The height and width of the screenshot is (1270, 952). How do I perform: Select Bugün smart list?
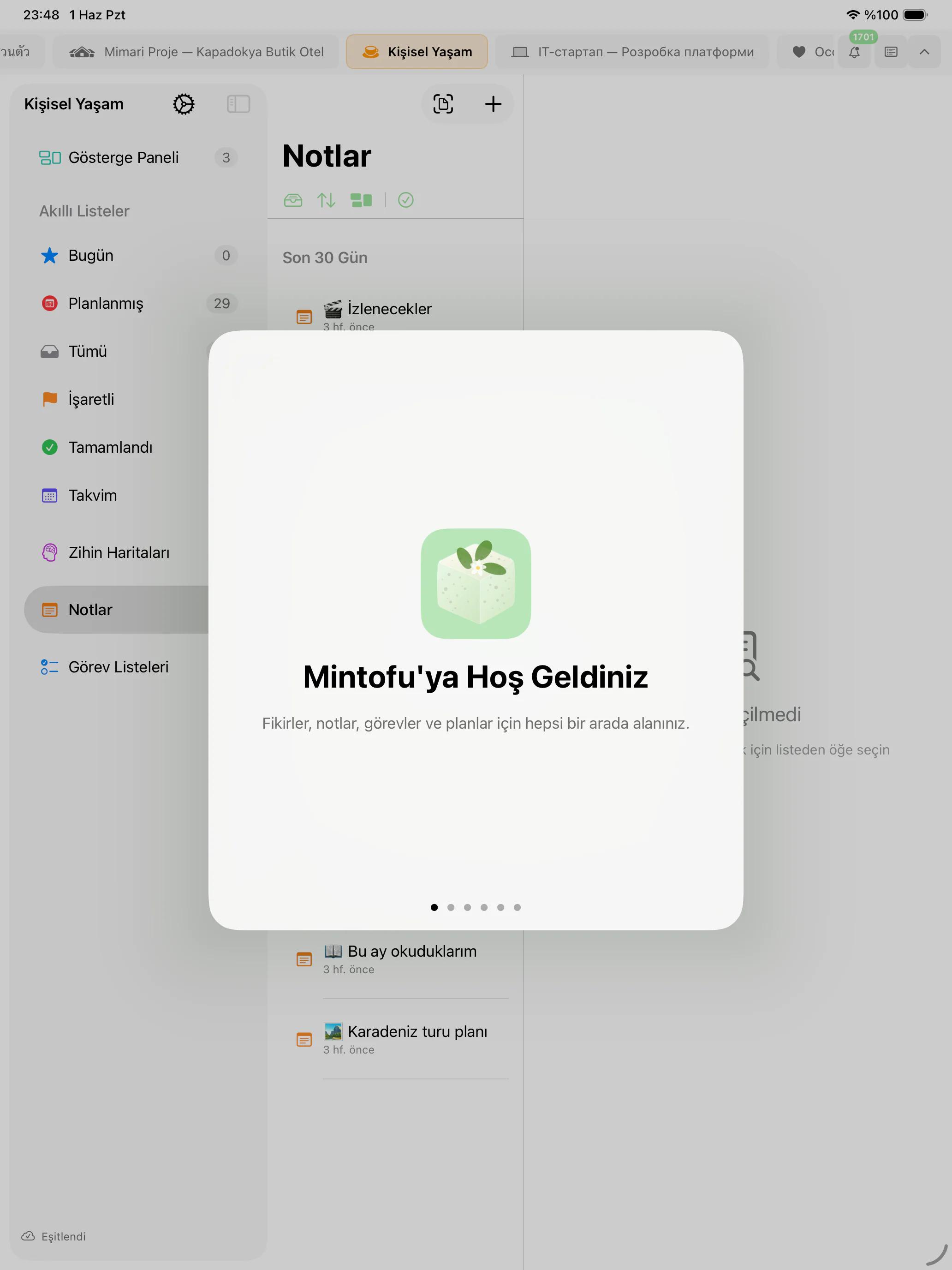click(x=138, y=256)
